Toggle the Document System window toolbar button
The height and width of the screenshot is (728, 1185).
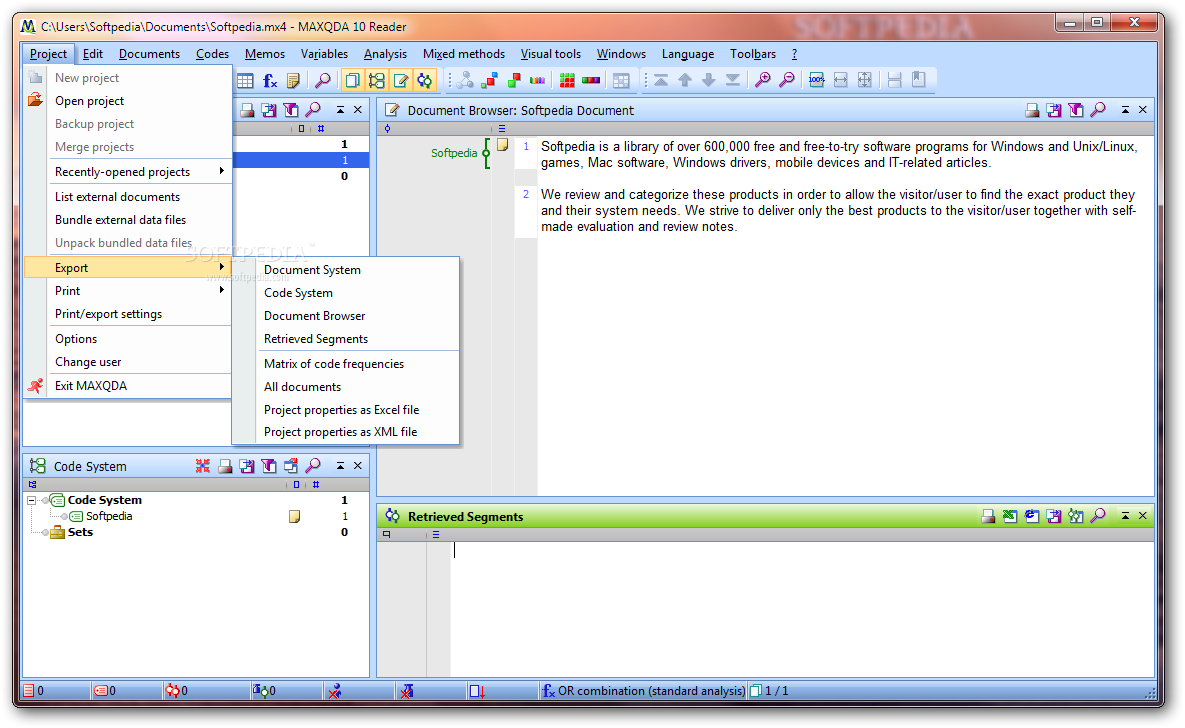352,80
